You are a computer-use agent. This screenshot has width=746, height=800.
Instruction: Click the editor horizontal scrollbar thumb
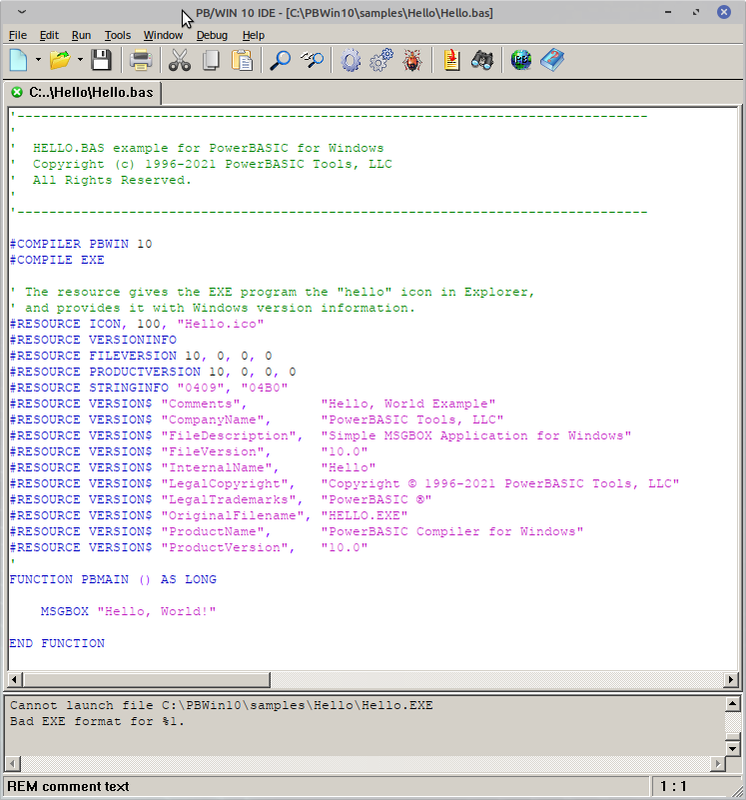click(147, 680)
